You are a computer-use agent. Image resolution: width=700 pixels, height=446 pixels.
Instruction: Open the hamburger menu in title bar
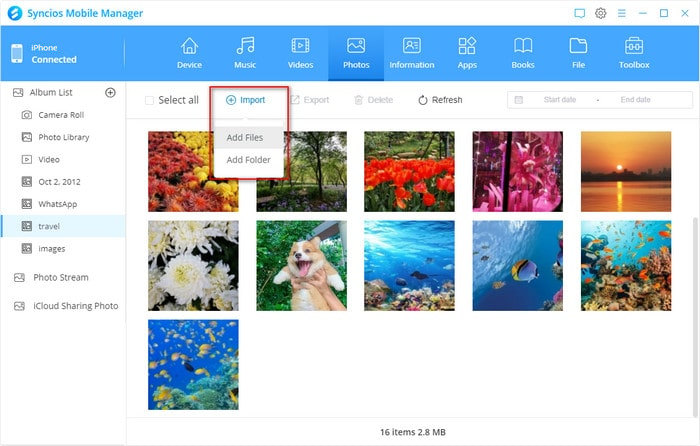[621, 13]
